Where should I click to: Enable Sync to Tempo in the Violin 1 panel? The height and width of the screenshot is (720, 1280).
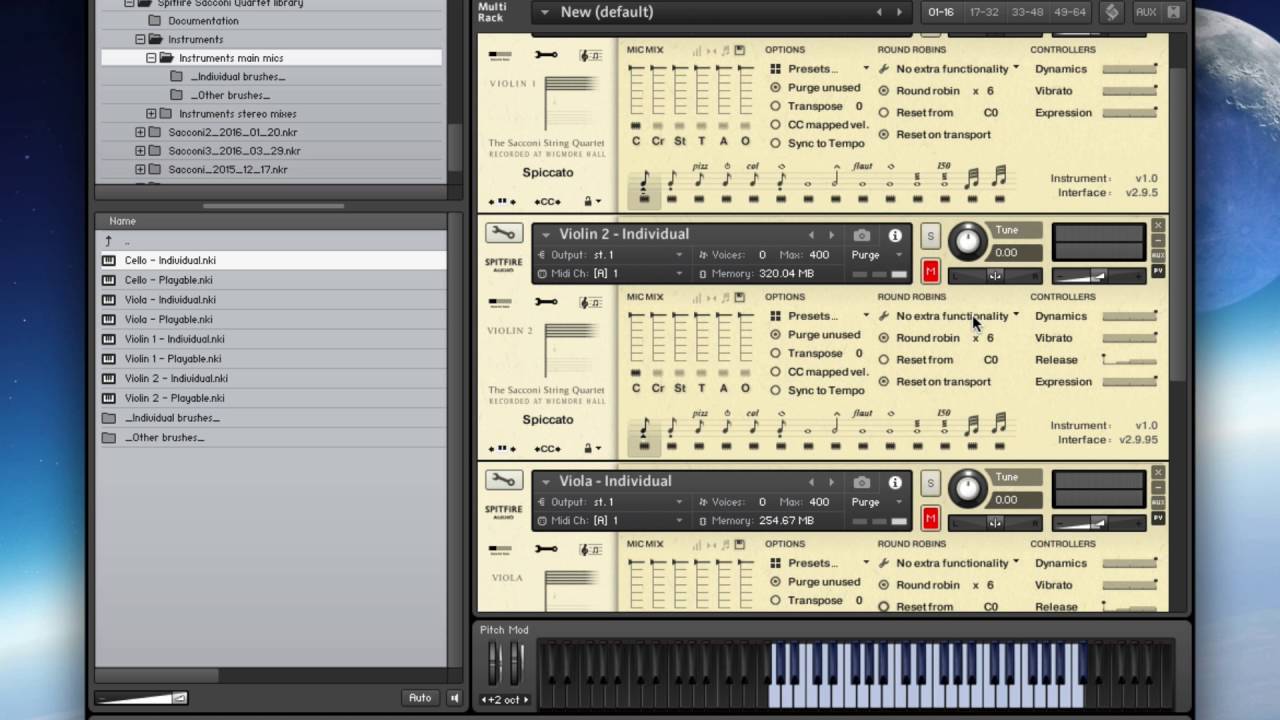point(775,143)
